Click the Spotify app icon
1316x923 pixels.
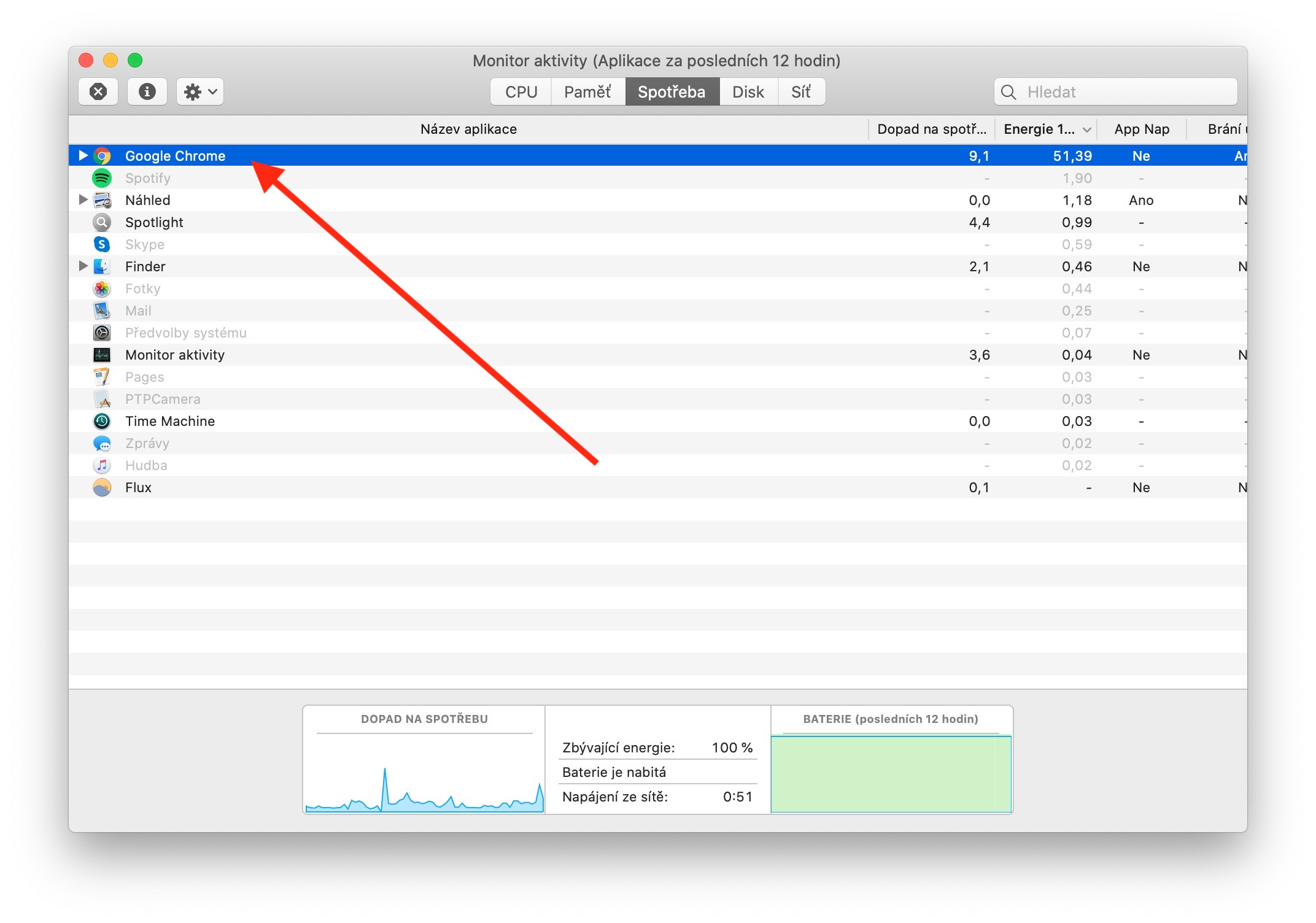[102, 178]
